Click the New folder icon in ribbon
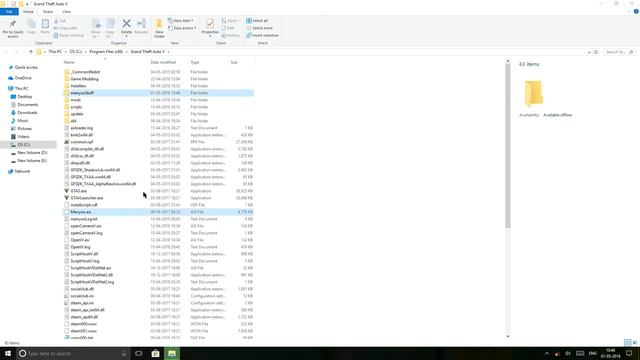640x360 pixels. [159, 24]
